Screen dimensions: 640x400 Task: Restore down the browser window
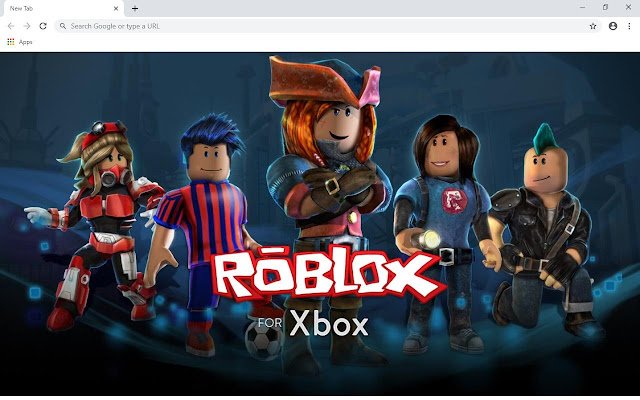coord(605,7)
